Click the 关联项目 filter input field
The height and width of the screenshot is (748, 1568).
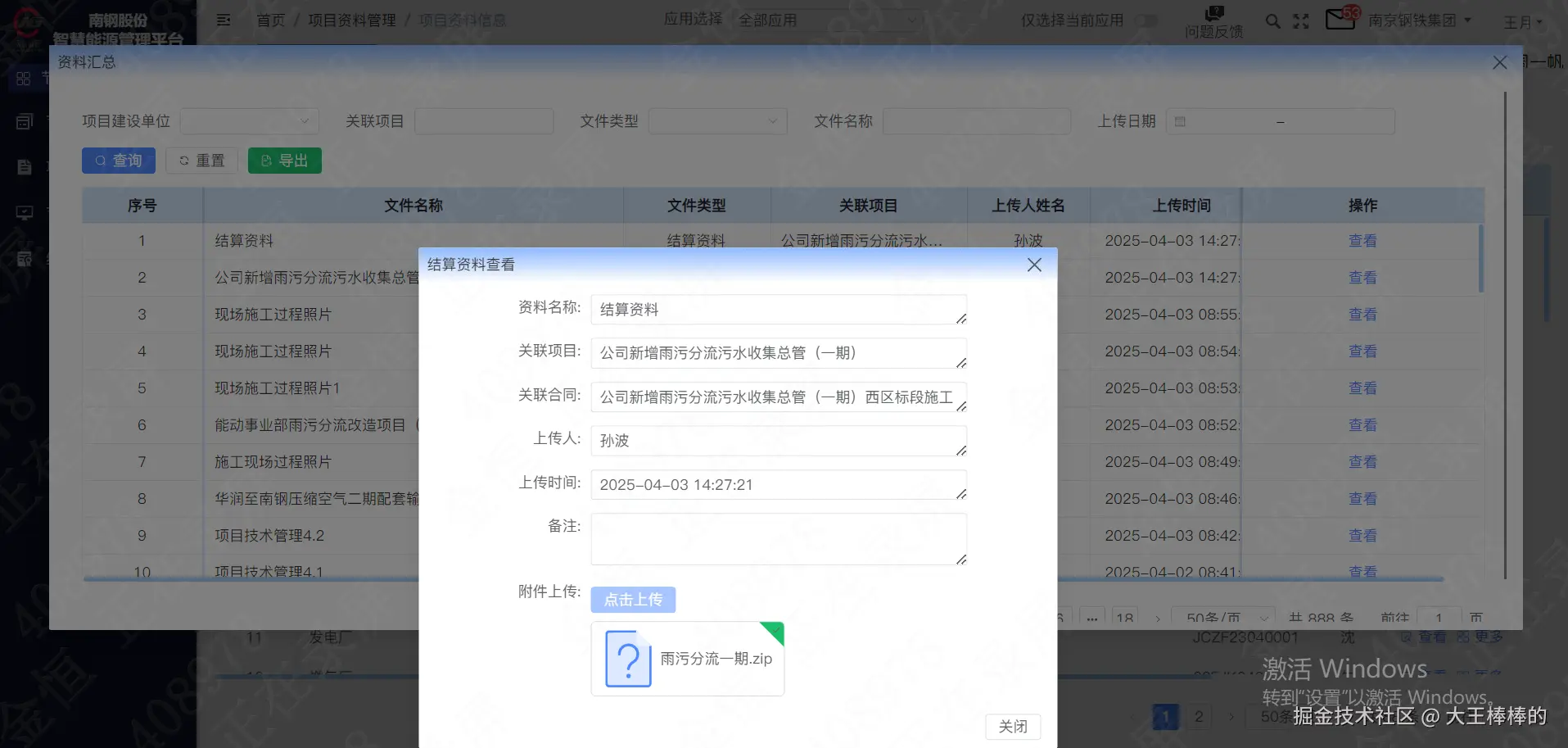[x=484, y=121]
